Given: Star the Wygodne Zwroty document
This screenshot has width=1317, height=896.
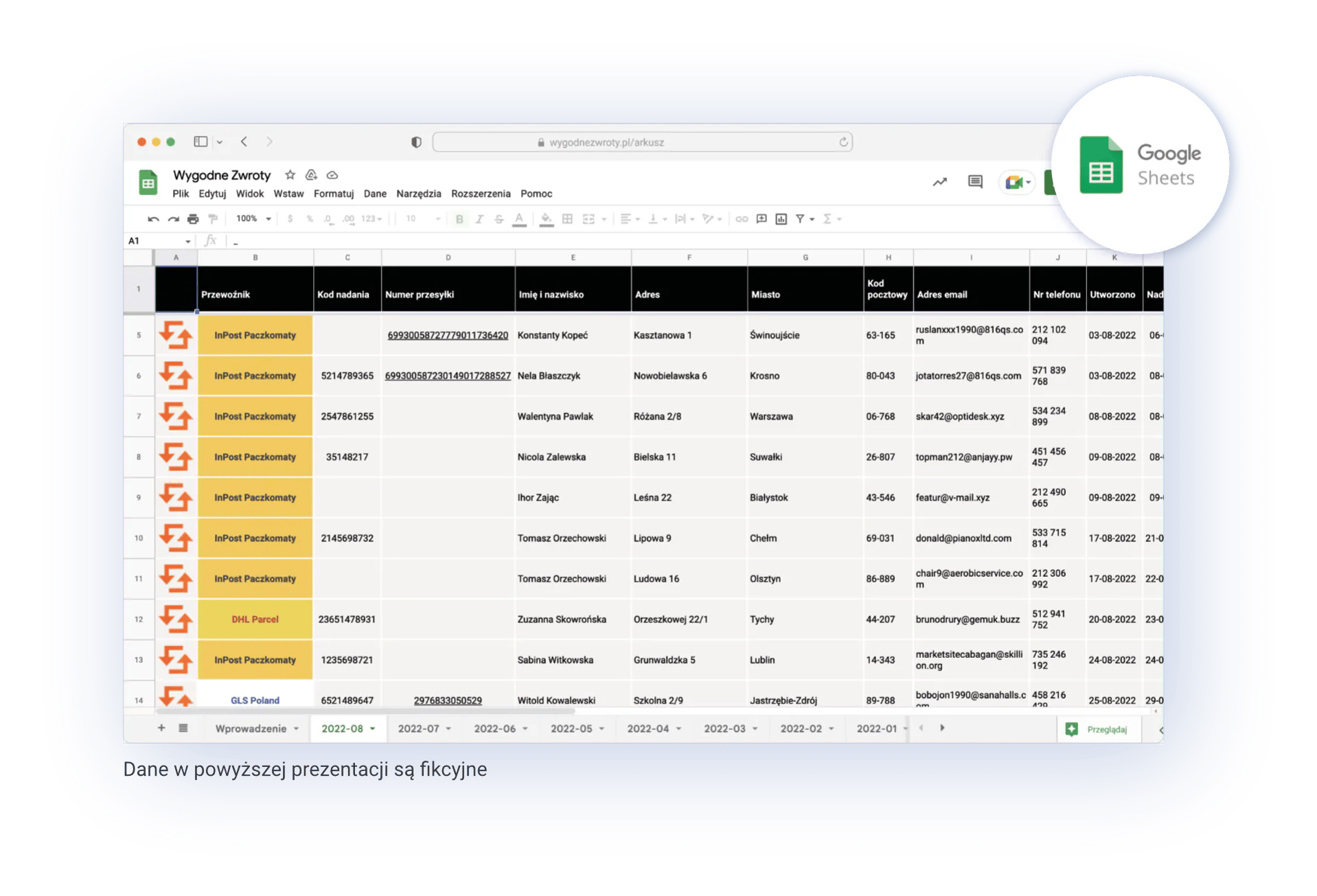Looking at the screenshot, I should (x=290, y=175).
